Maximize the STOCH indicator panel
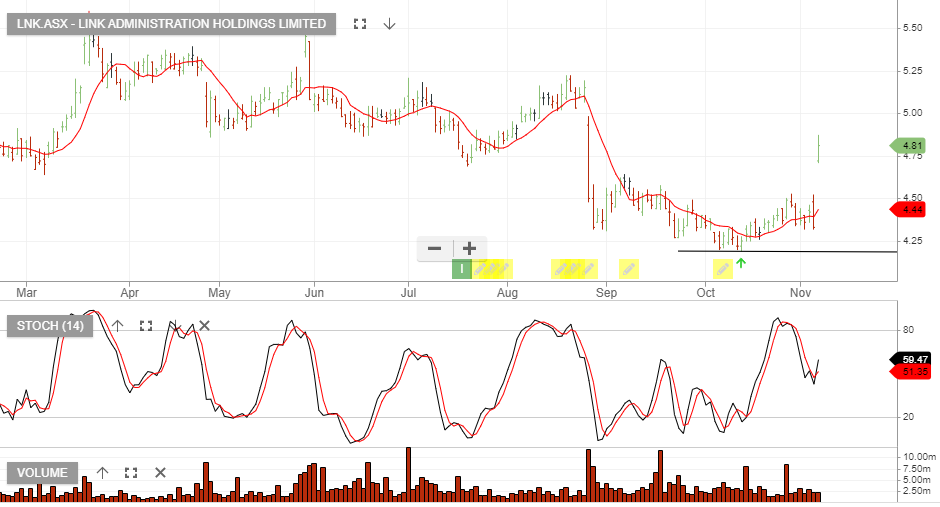 point(146,326)
